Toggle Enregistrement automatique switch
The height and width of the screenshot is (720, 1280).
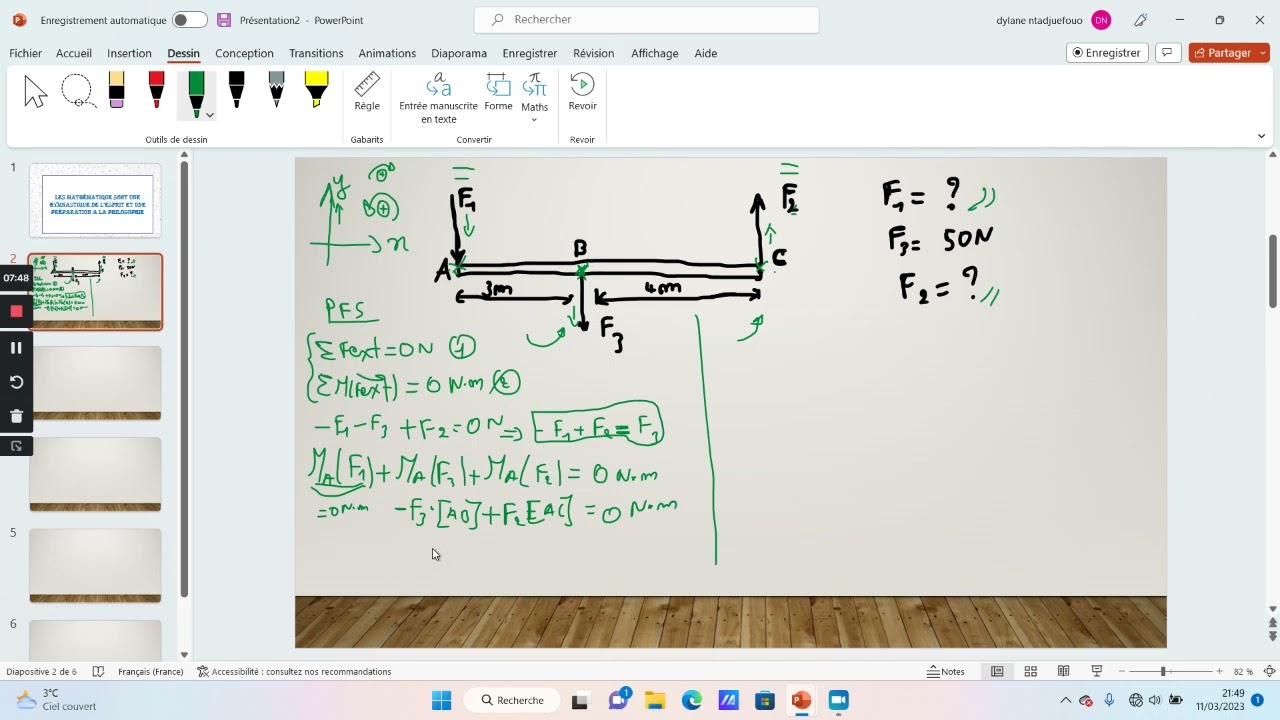point(189,20)
